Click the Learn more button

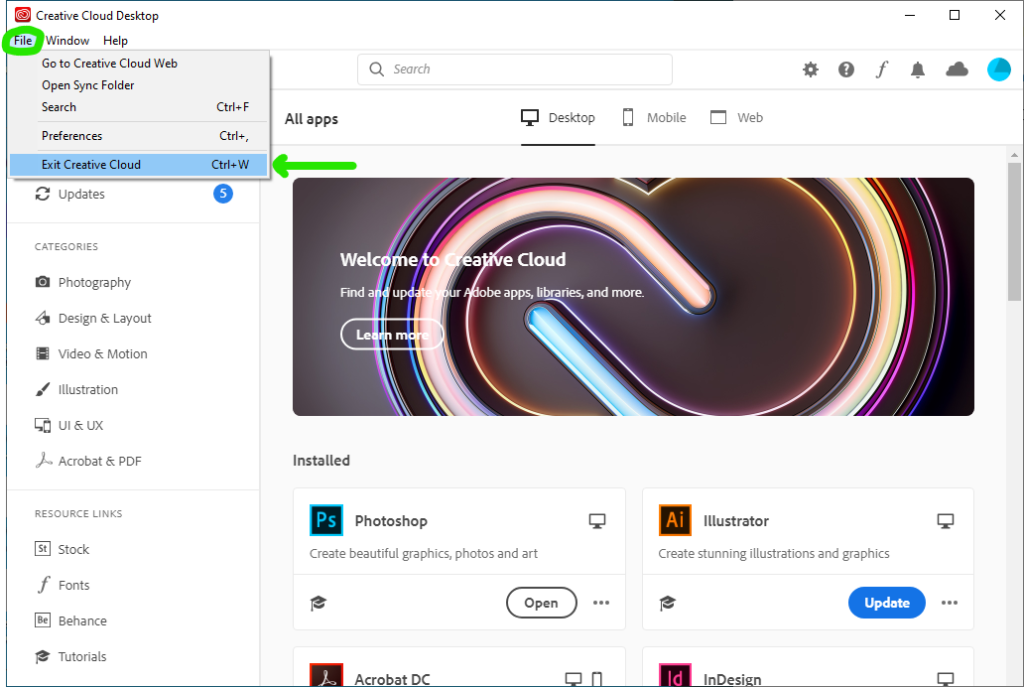392,334
